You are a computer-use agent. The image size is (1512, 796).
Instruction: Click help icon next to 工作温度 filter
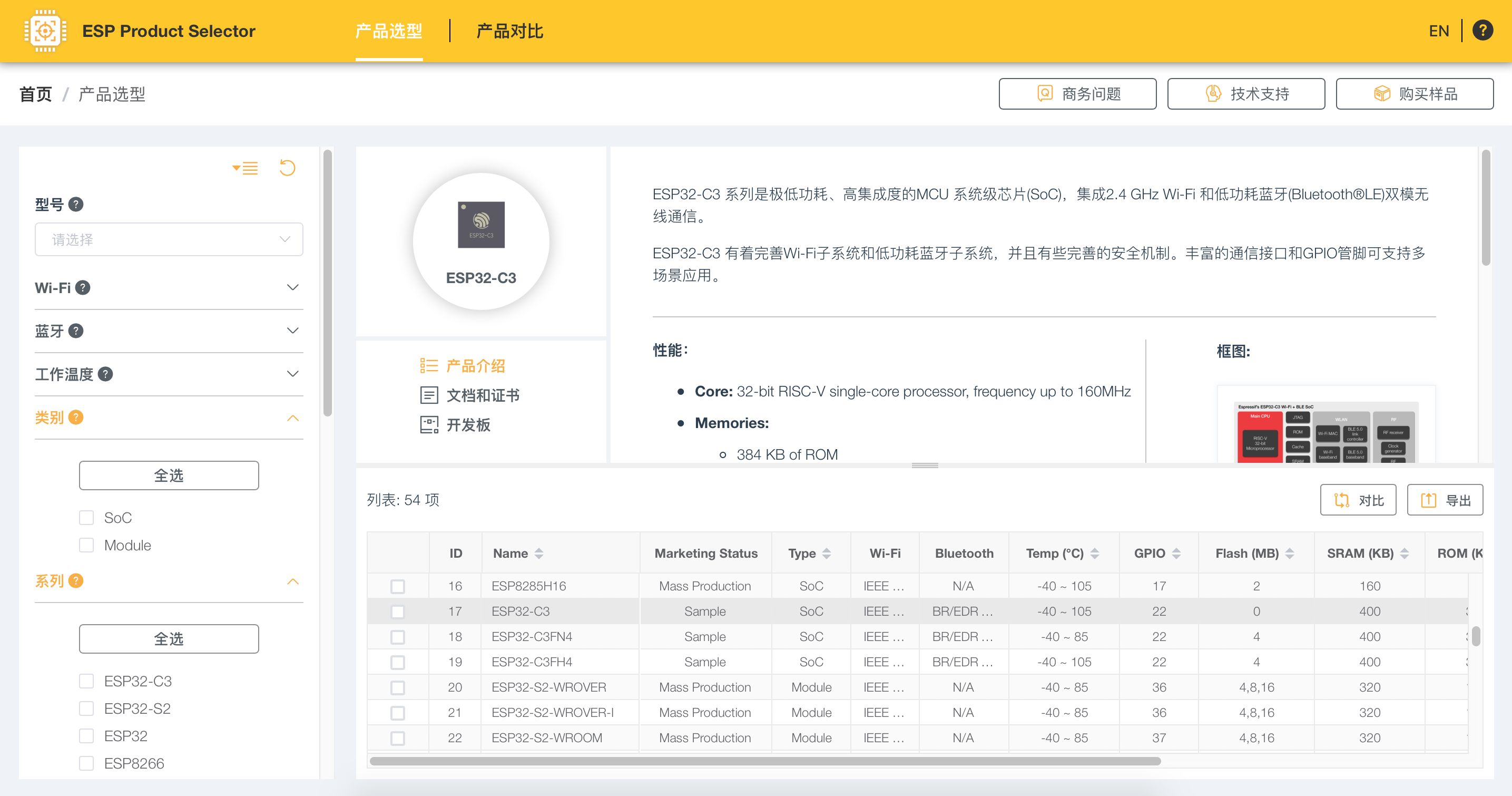(x=106, y=374)
